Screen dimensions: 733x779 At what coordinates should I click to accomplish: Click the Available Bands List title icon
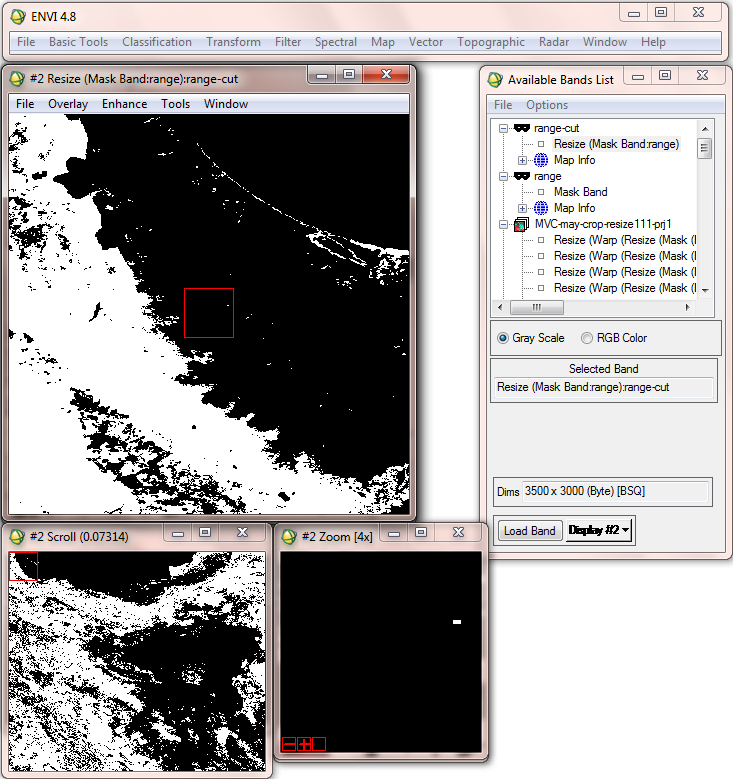pyautogui.click(x=495, y=79)
